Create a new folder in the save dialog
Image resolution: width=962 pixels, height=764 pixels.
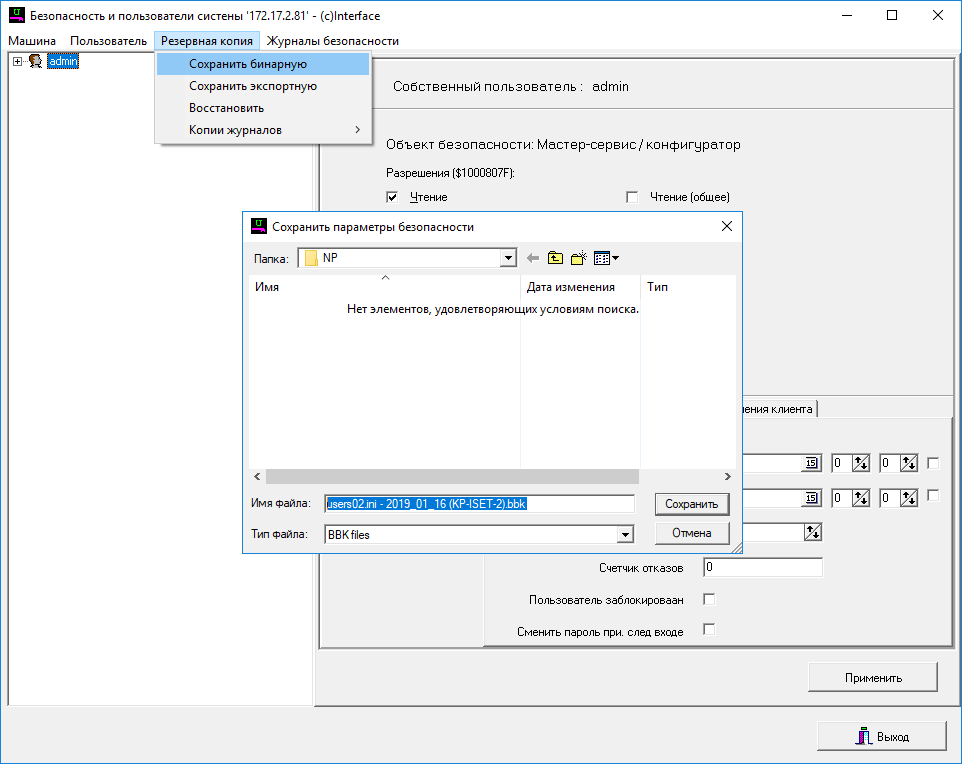[578, 258]
